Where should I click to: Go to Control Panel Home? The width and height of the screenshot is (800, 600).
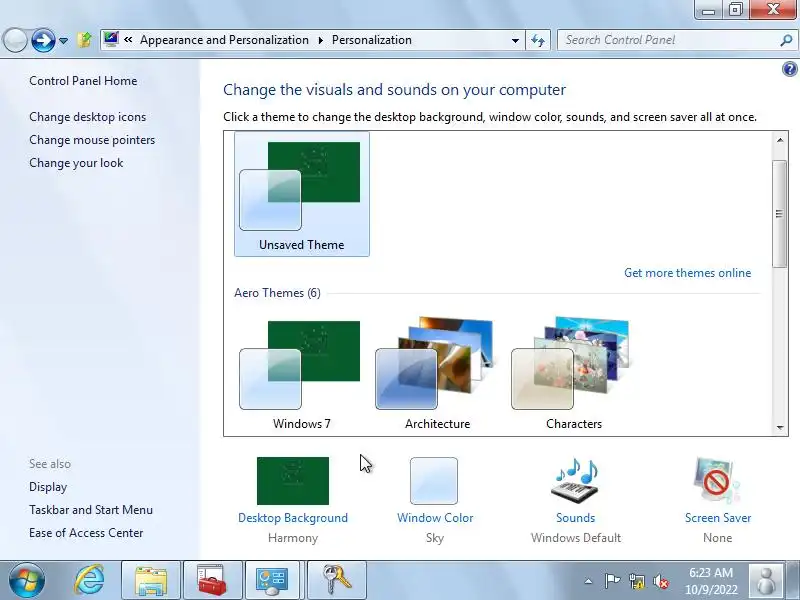[x=83, y=81]
